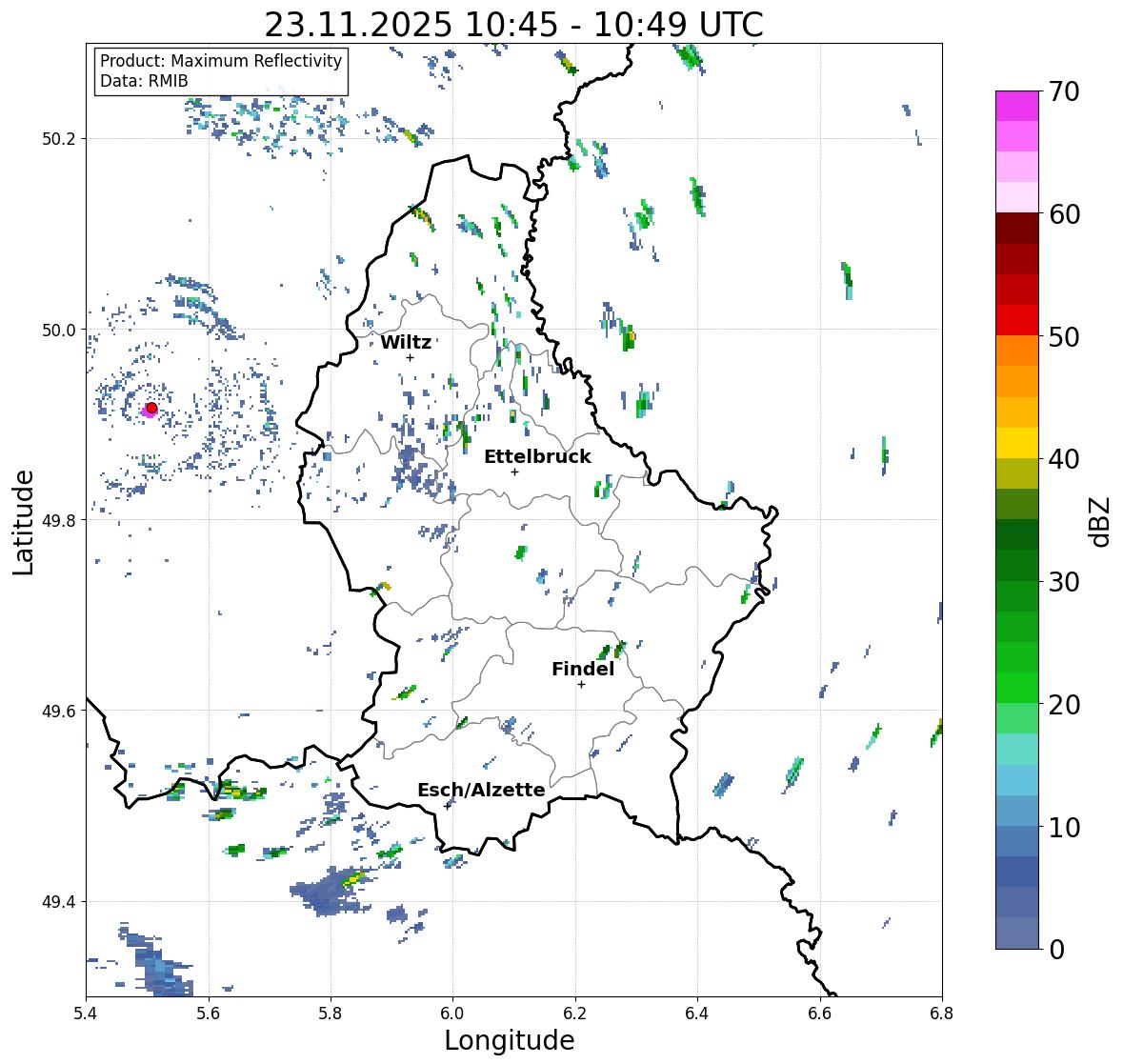Click the 49.6 latitude tick label
Image resolution: width=1123 pixels, height=1064 pixels.
58,711
